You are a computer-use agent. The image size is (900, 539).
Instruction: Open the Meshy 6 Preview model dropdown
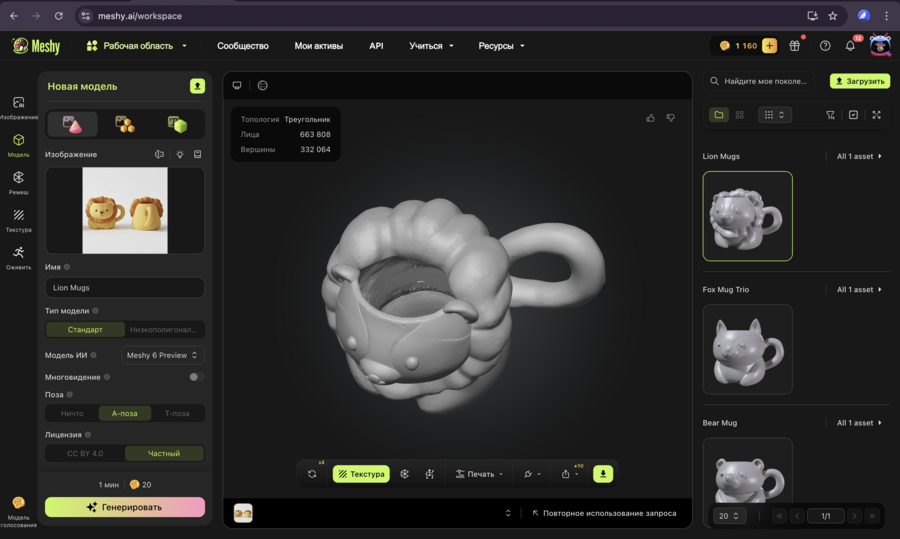[x=162, y=355]
